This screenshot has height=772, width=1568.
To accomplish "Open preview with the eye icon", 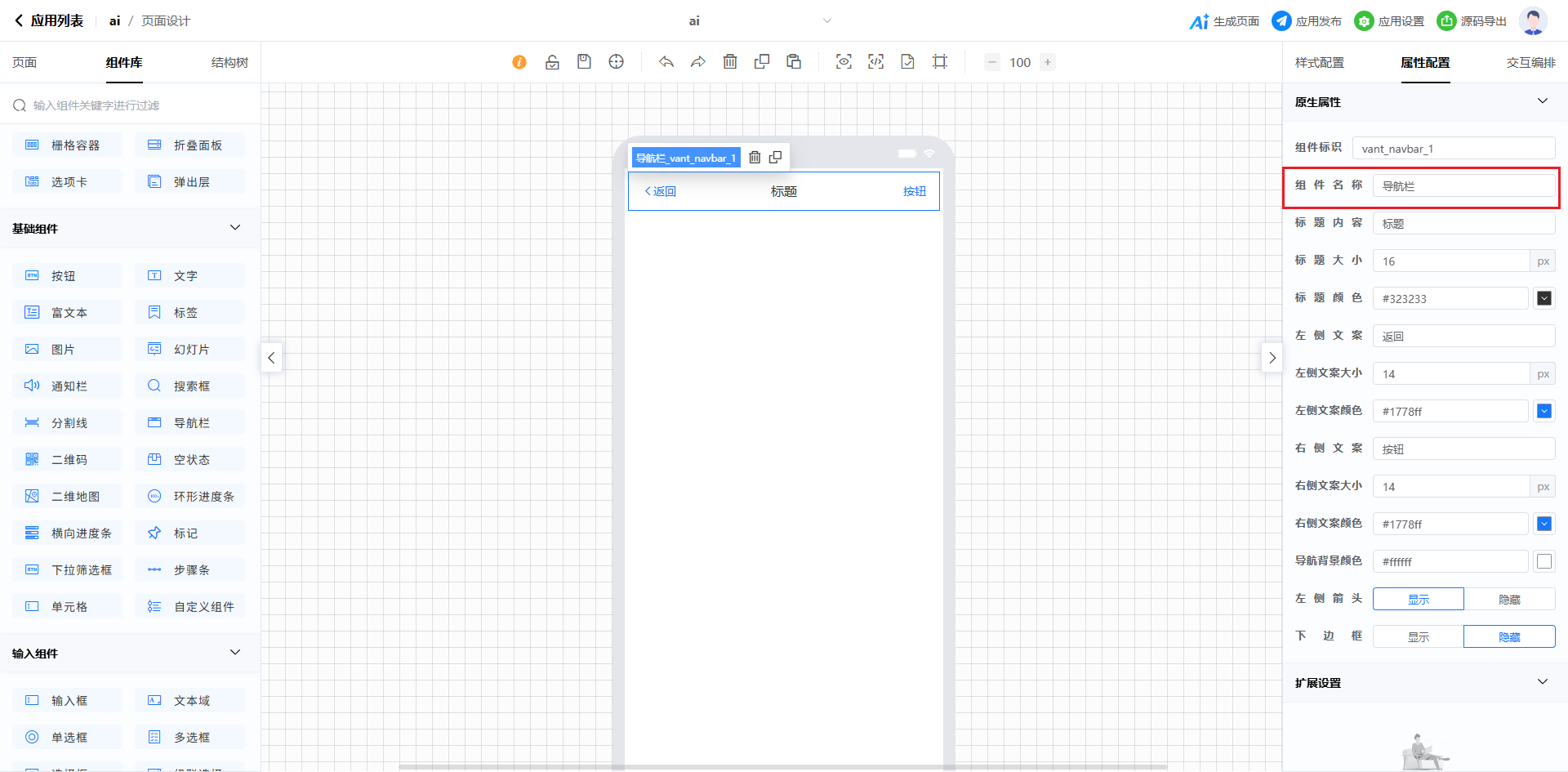I will 844,62.
